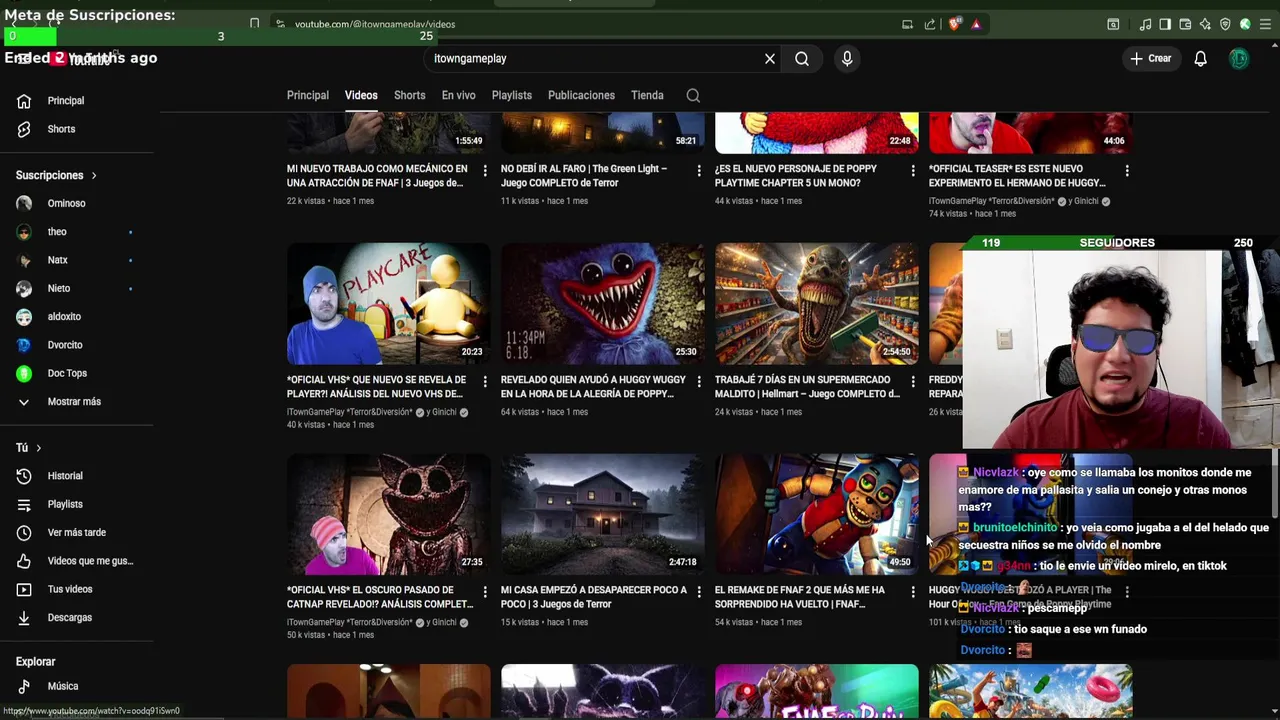
Task: Open options for OFFICIAL TEASER video
Action: coord(1127,171)
